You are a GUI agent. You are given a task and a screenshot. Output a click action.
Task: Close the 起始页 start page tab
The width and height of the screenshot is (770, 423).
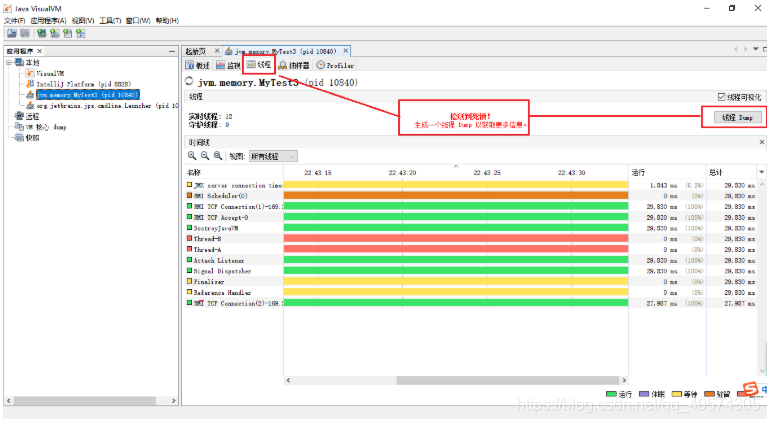click(x=217, y=51)
